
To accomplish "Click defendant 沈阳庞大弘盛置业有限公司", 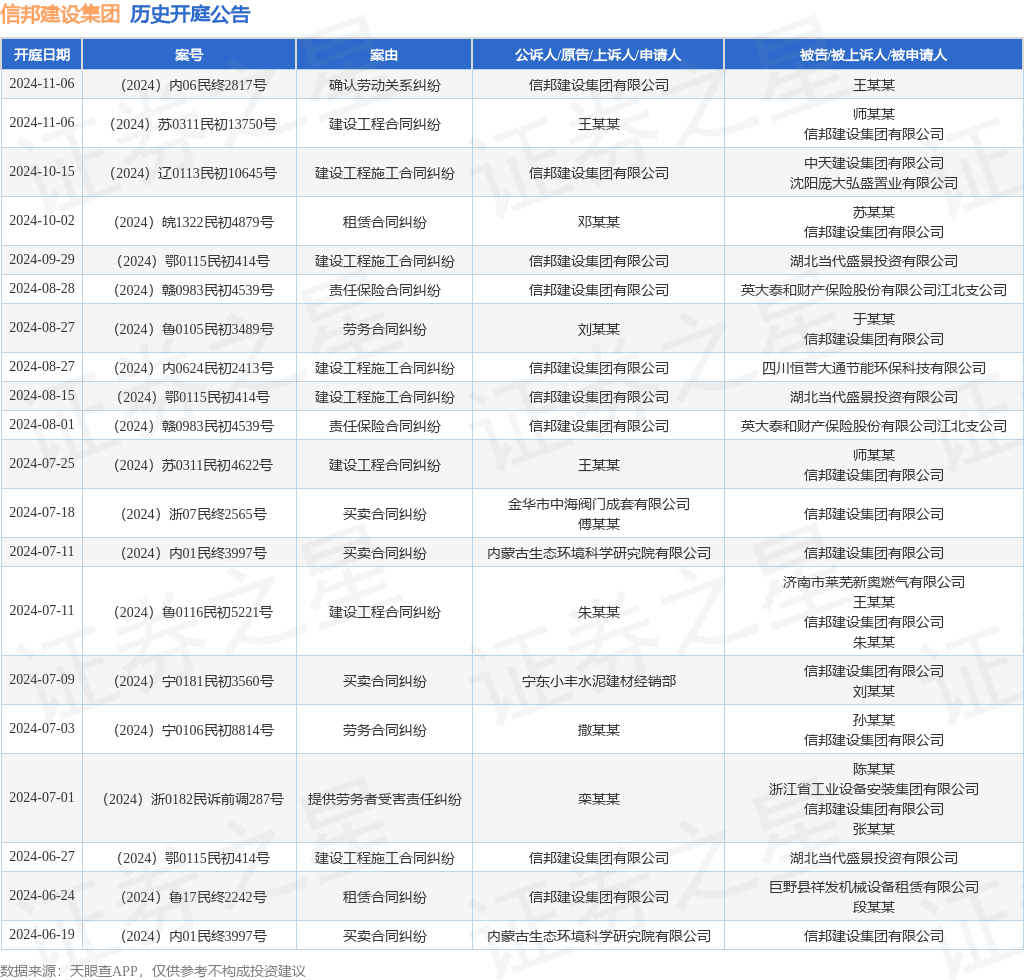I will [x=873, y=183].
